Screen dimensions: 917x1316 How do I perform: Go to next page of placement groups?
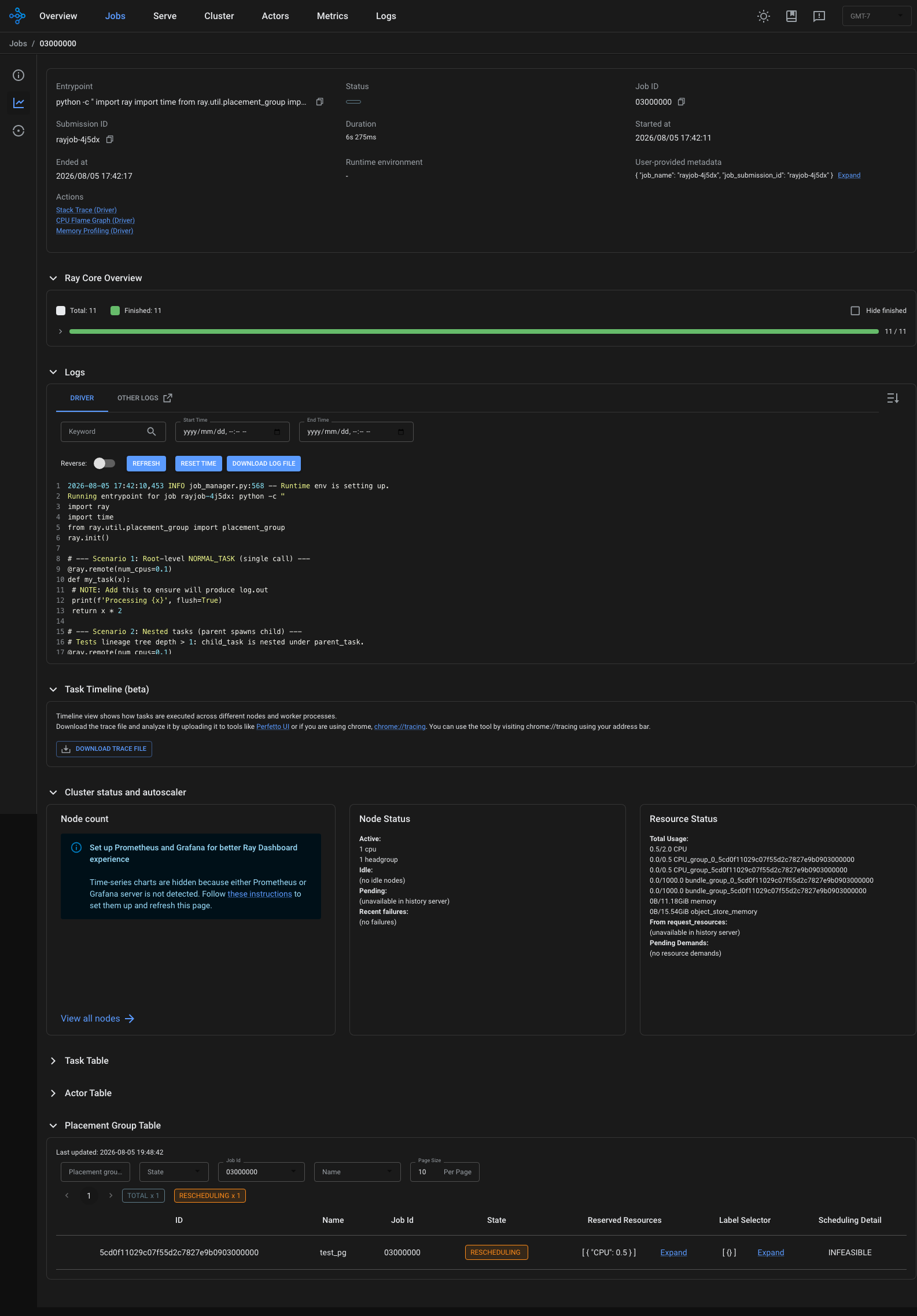111,1195
